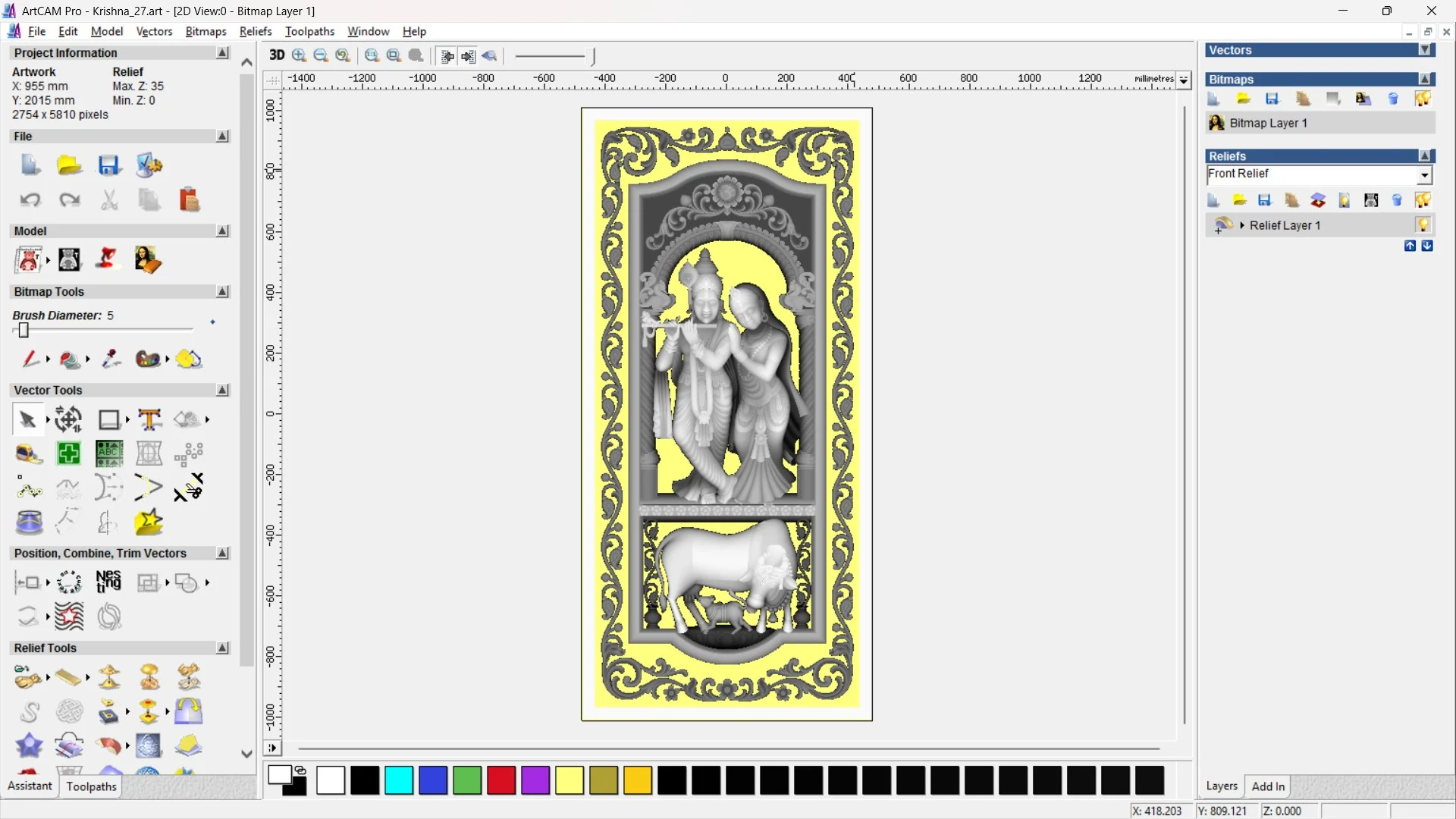Expand the Vectors panel

1425,50
